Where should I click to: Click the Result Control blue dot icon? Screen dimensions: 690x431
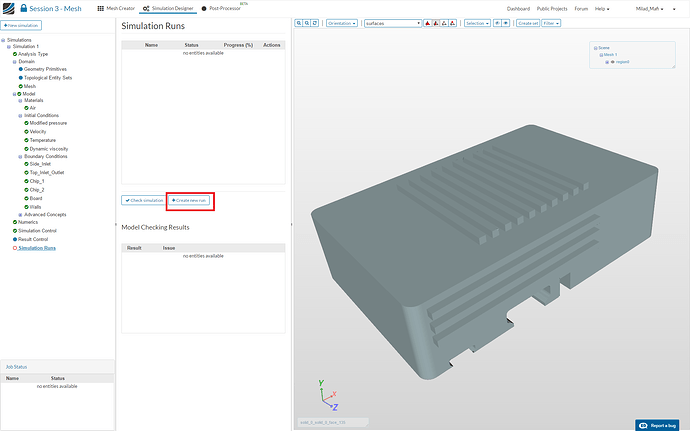15,239
